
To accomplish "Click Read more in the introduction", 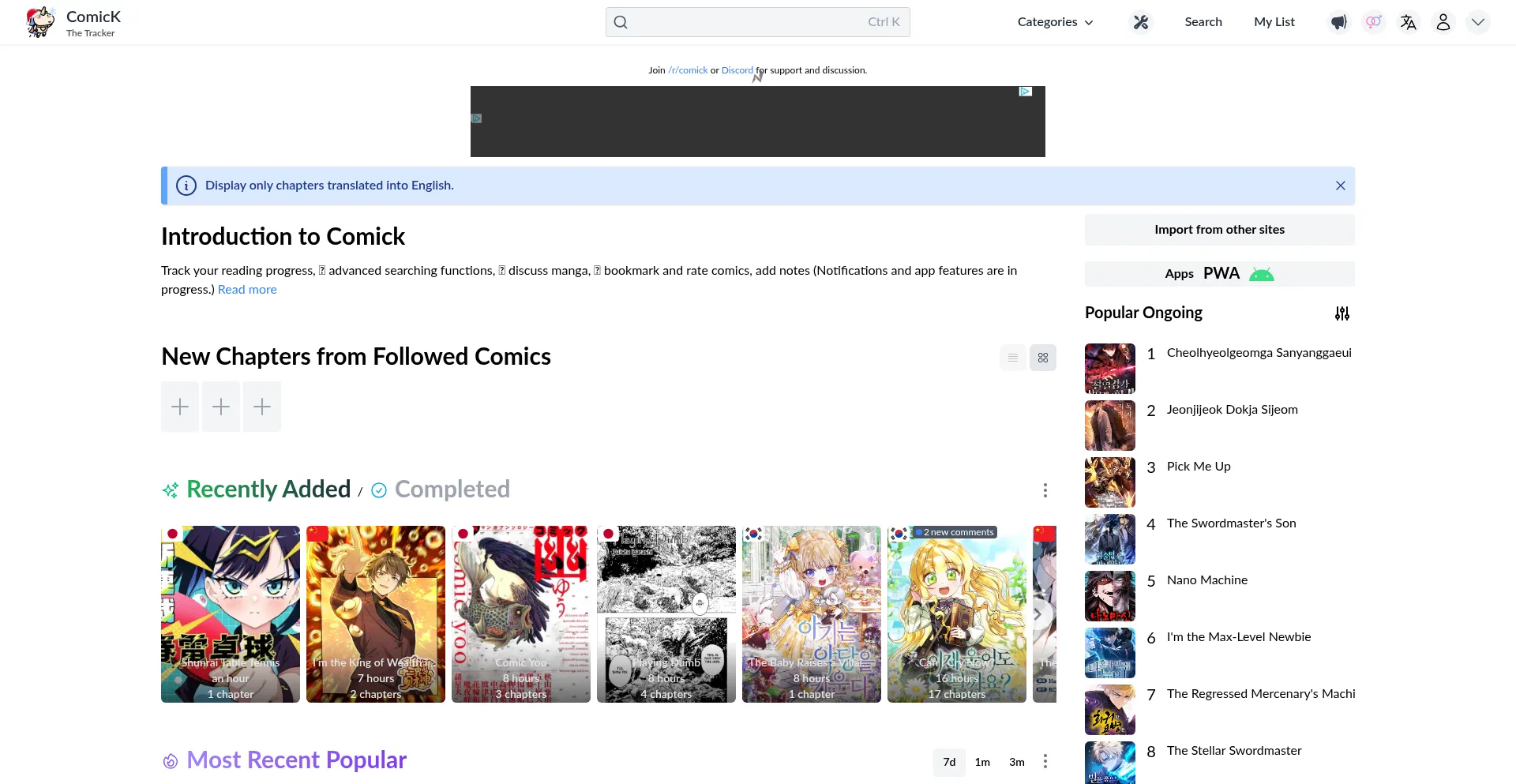I will pos(247,290).
